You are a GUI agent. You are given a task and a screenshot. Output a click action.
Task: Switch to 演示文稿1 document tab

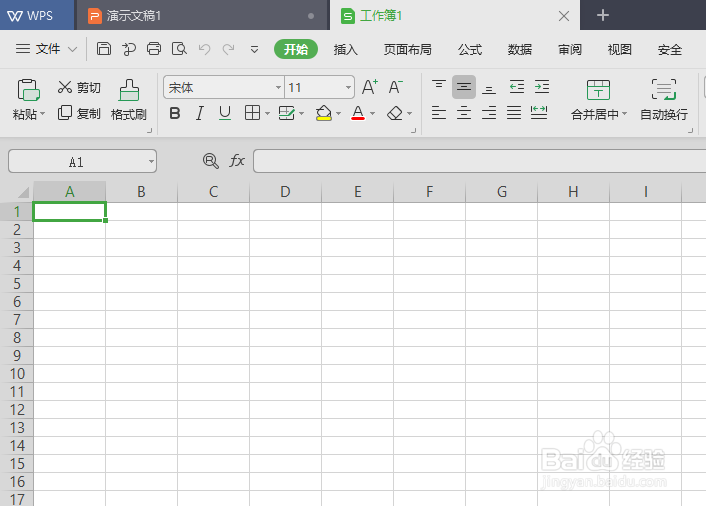(x=203, y=16)
